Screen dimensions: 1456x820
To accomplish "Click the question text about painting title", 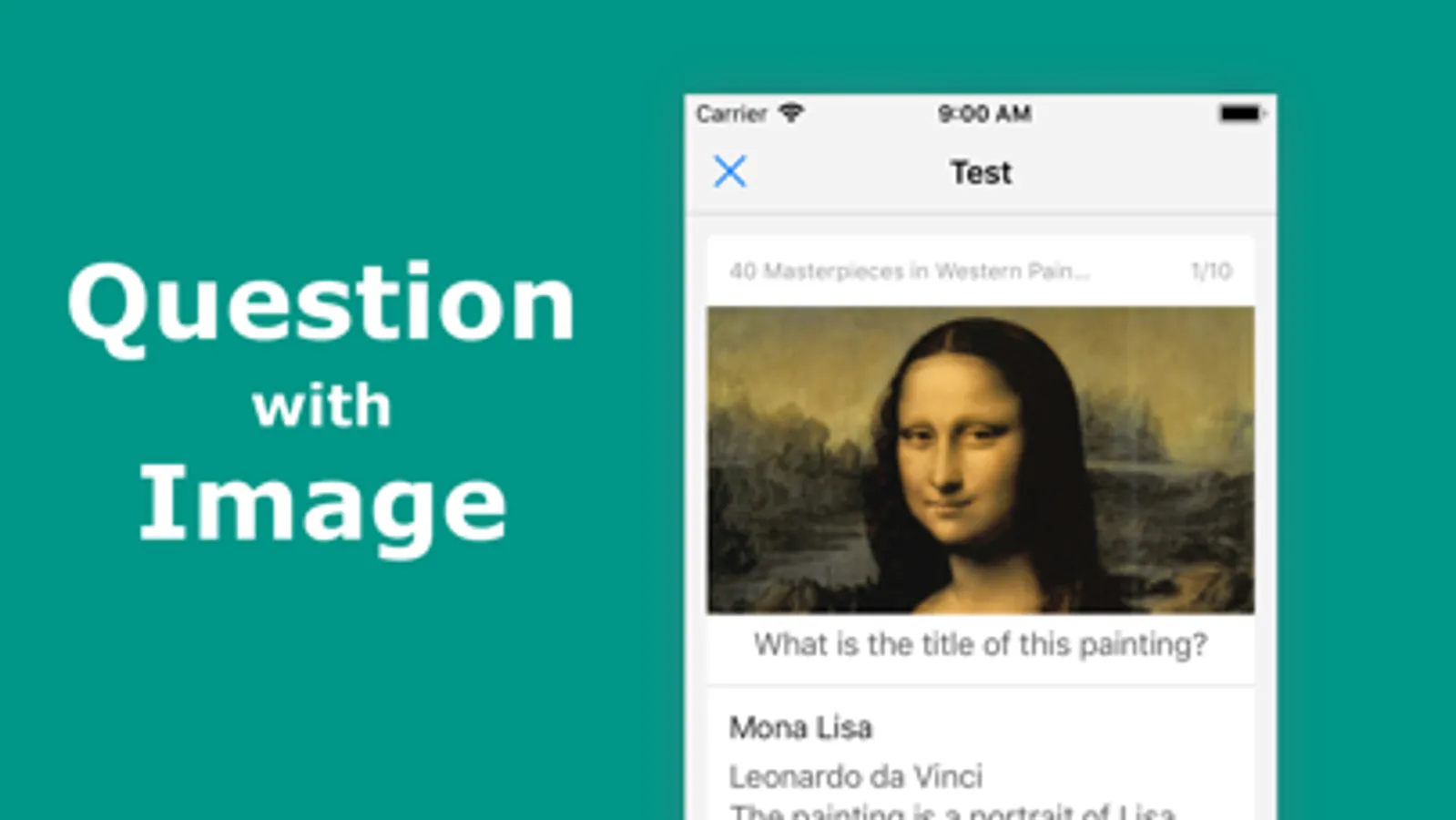I will pyautogui.click(x=981, y=644).
